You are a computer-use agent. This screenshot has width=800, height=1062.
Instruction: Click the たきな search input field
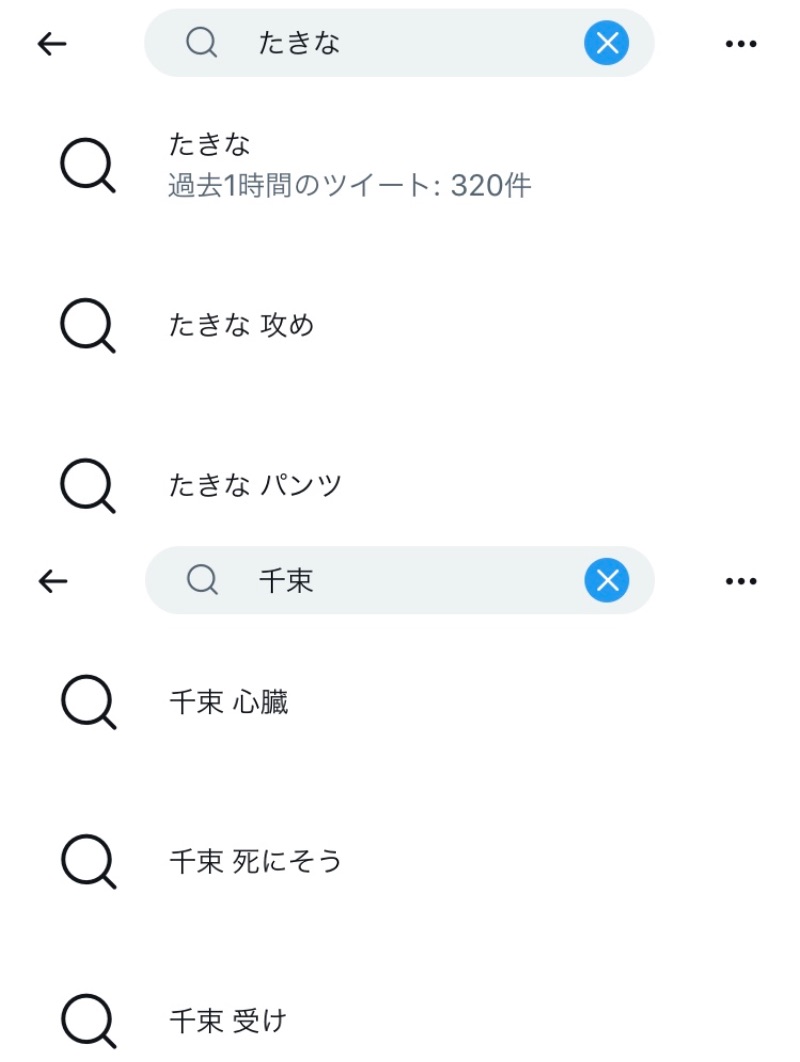pos(400,43)
